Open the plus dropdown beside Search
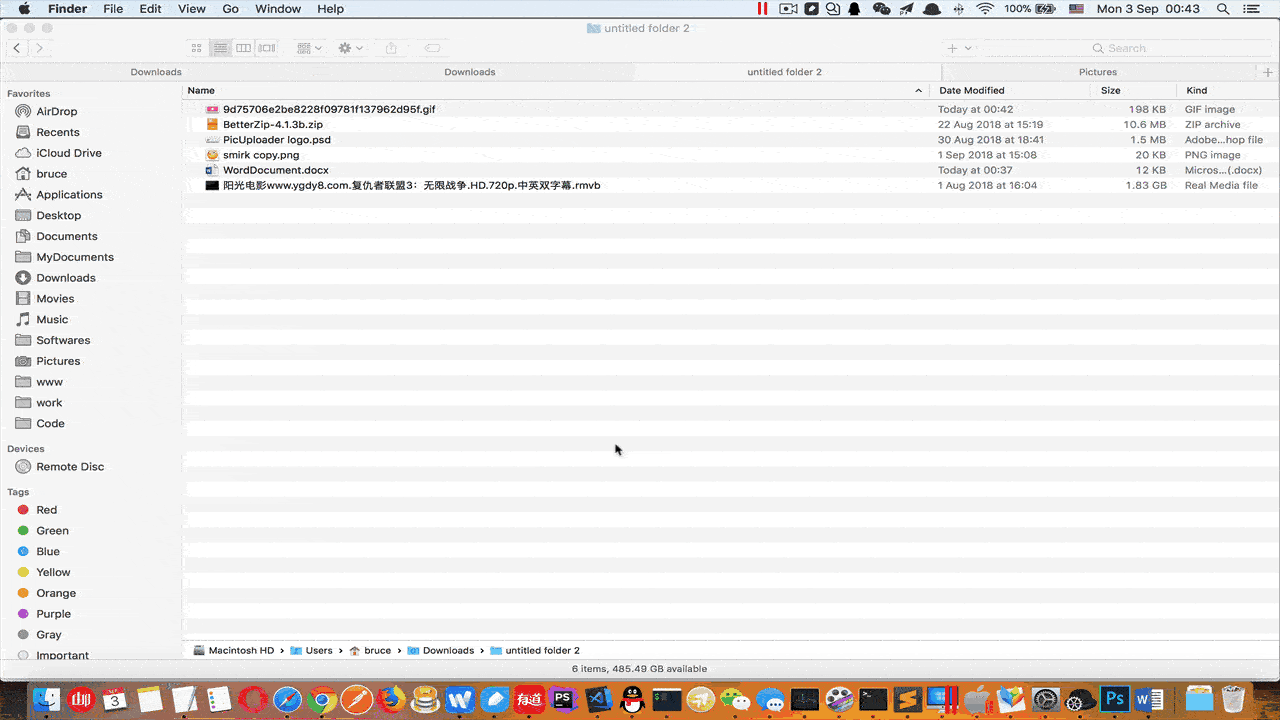The height and width of the screenshot is (720, 1280). pyautogui.click(x=958, y=48)
